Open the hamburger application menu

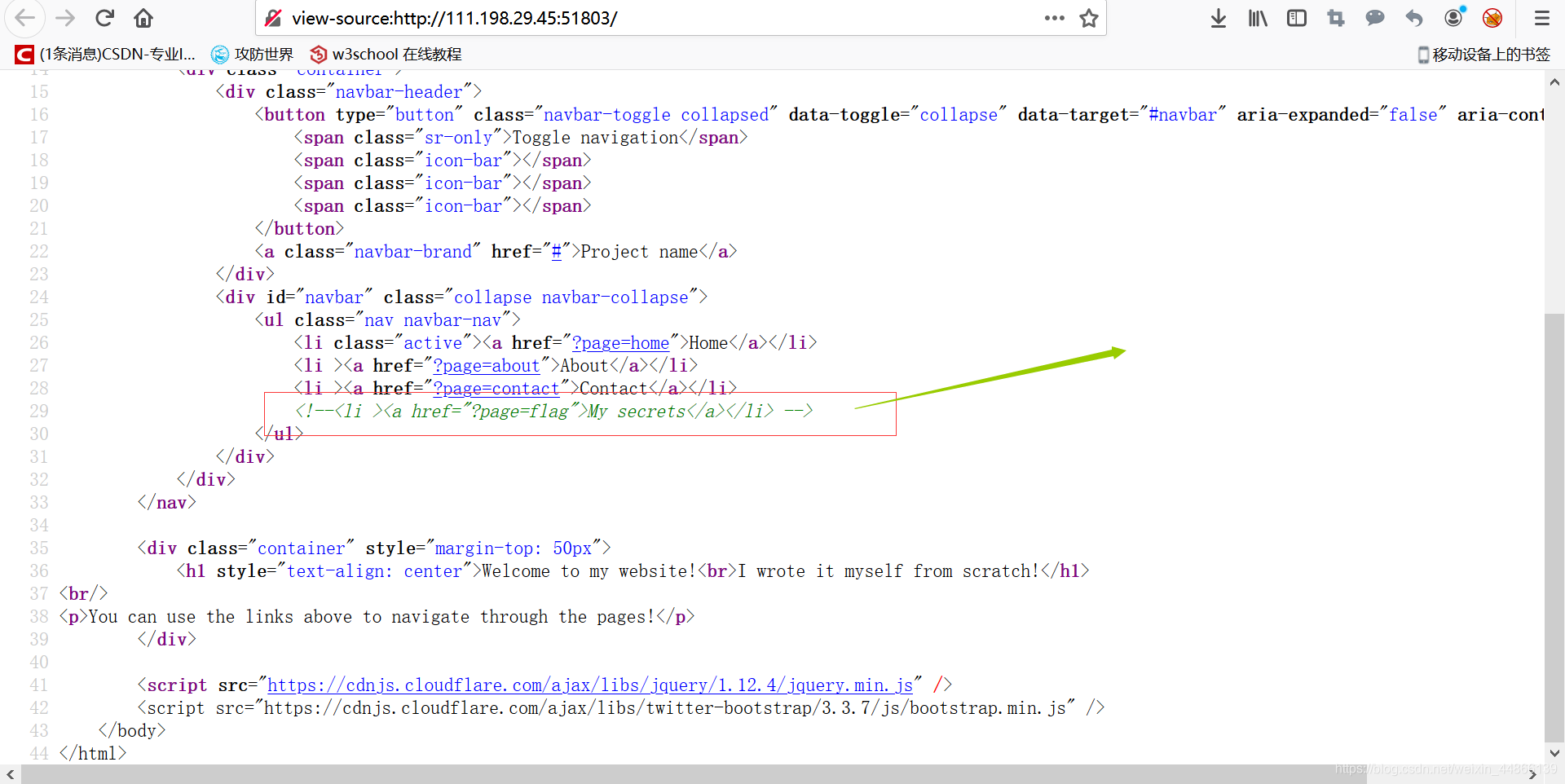click(x=1542, y=18)
